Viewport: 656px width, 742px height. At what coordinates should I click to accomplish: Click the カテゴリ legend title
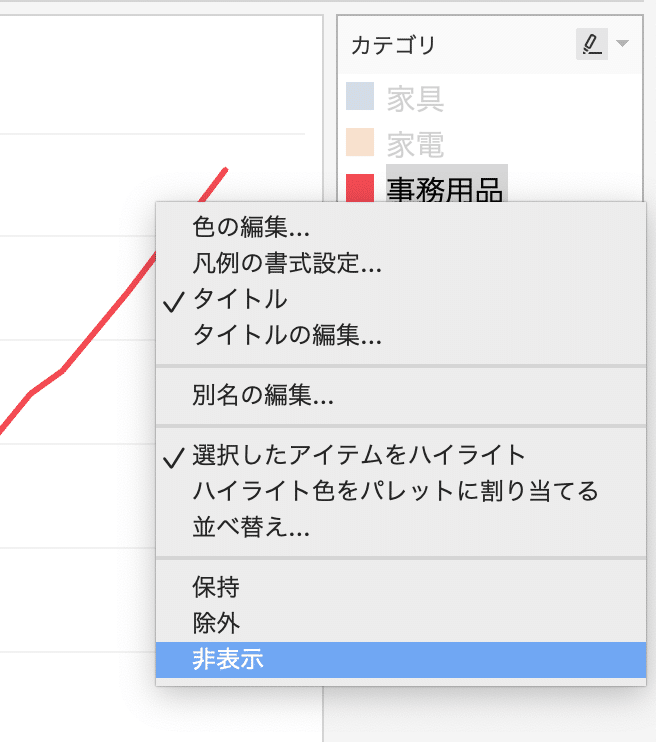393,45
